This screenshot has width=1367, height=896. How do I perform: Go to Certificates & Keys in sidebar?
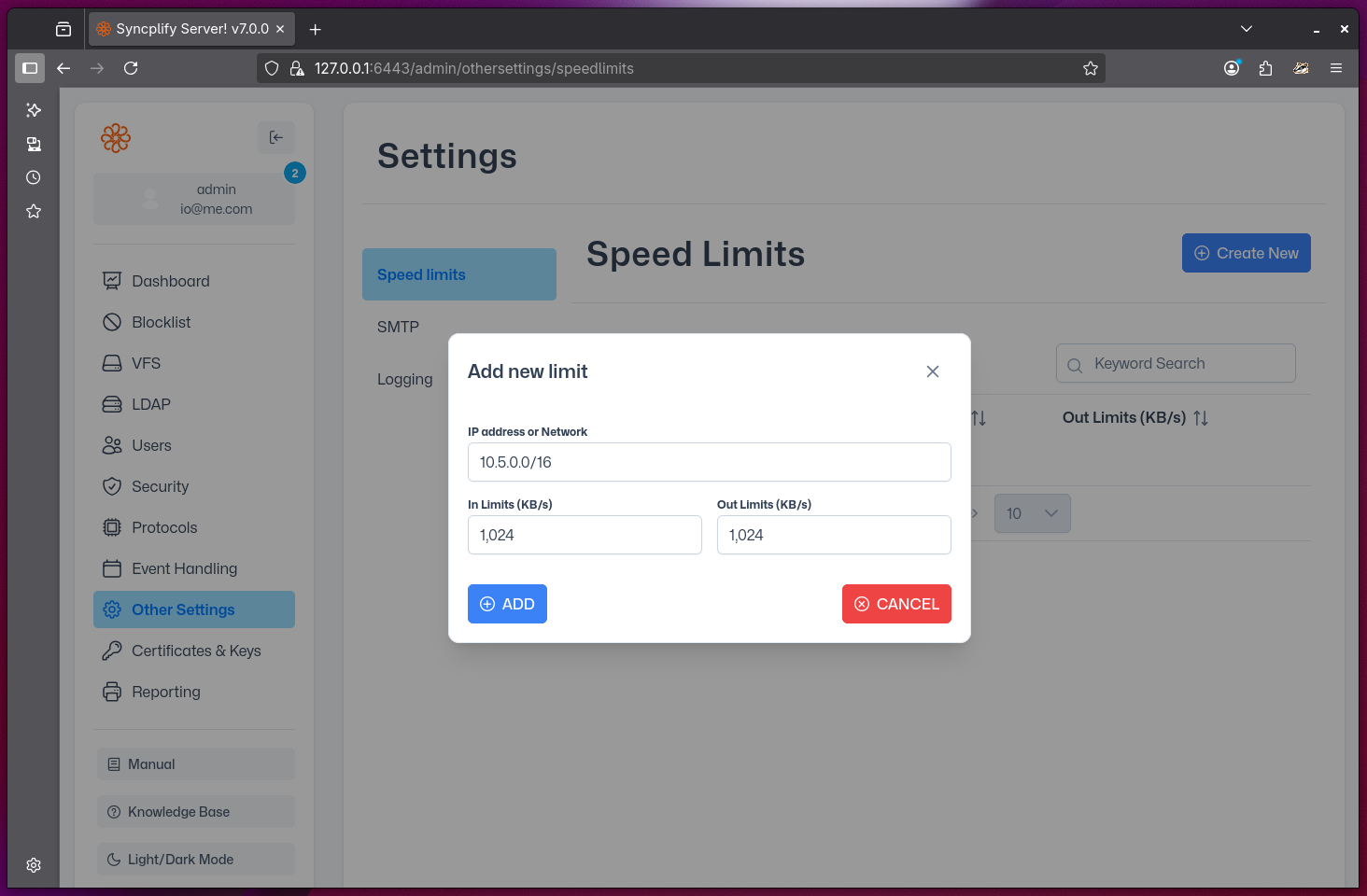[x=195, y=651]
